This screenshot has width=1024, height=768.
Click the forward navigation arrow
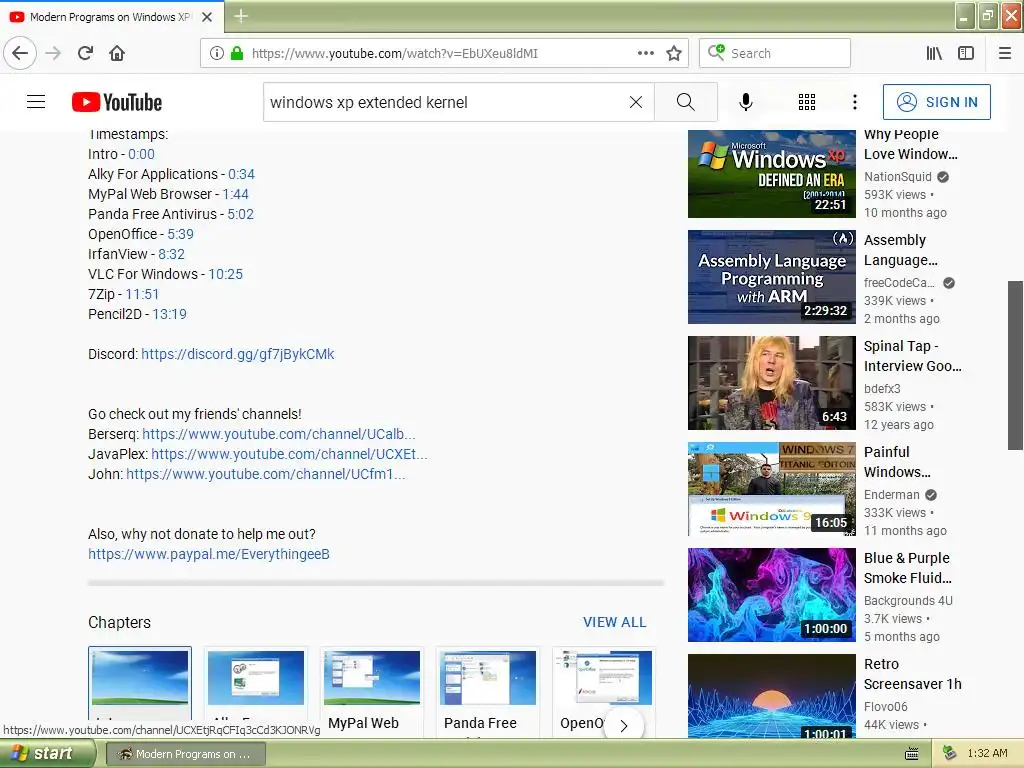(x=53, y=53)
